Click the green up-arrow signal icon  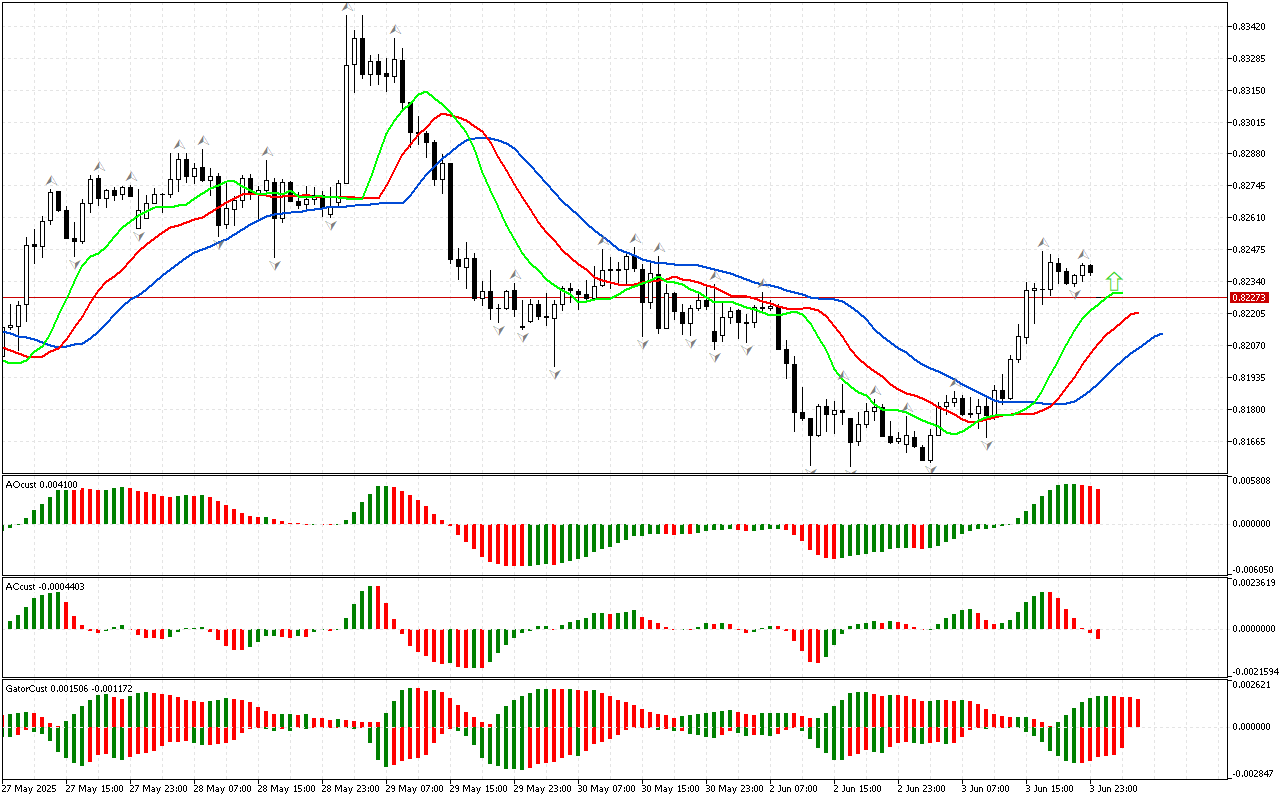click(1115, 282)
